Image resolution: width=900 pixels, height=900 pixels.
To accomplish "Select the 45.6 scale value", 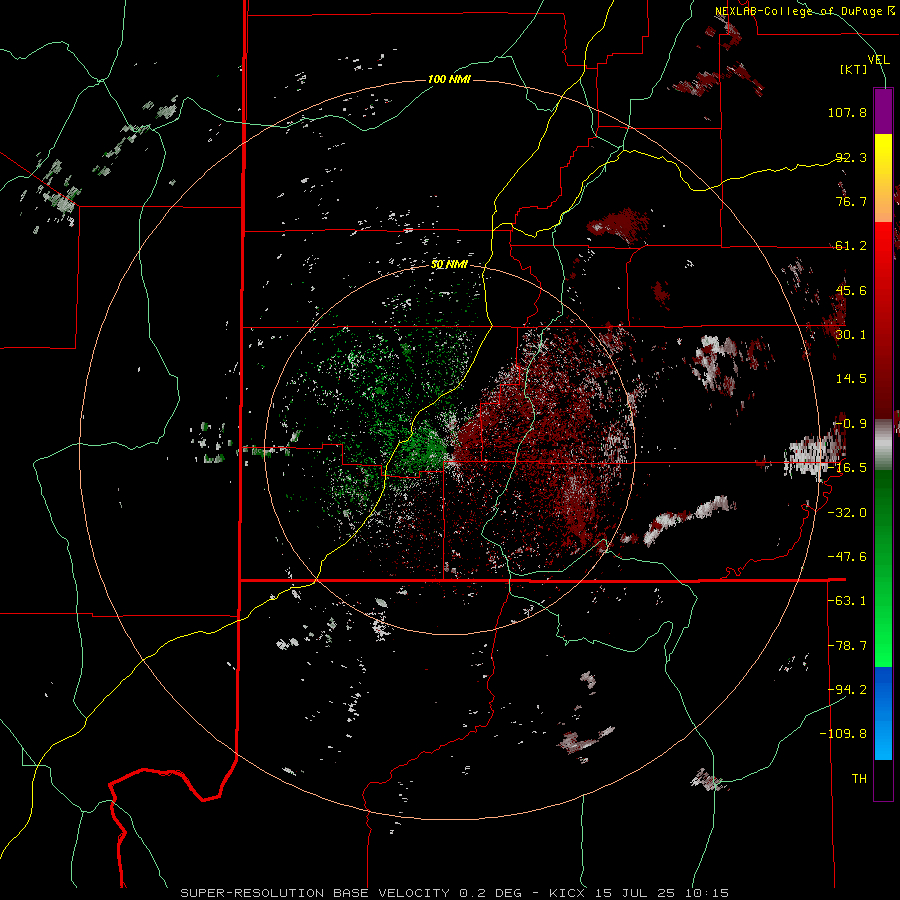I will click(851, 290).
